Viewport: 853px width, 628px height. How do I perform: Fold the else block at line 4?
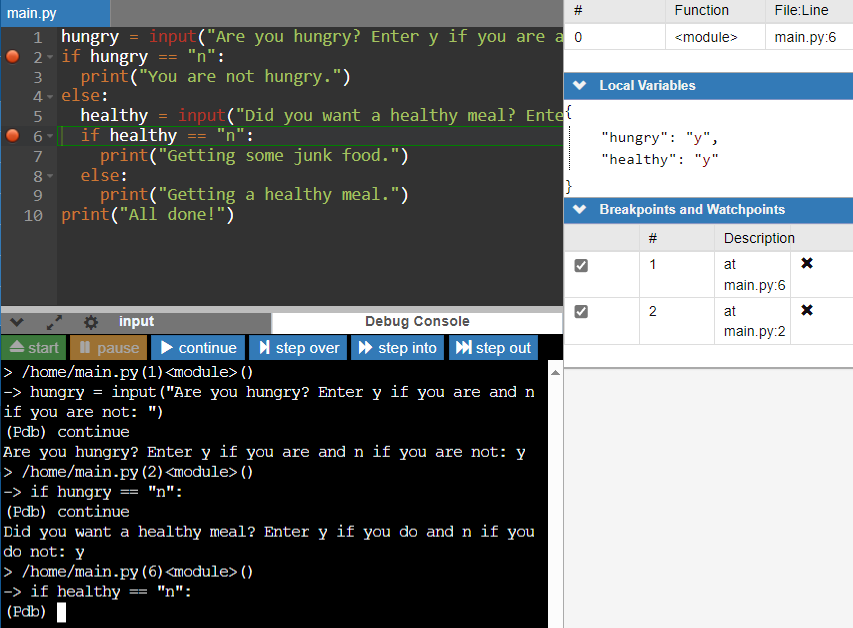tap(50, 97)
